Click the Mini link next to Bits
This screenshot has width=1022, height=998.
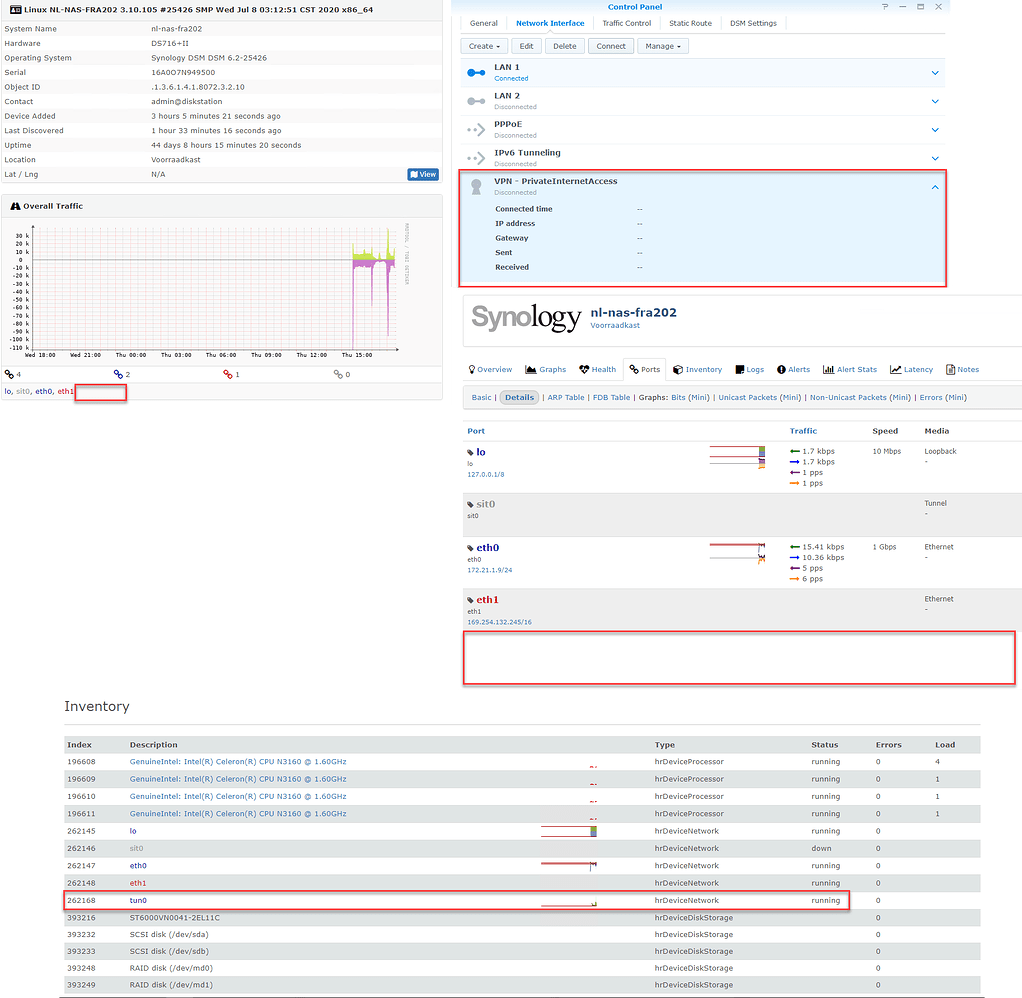[x=699, y=398]
